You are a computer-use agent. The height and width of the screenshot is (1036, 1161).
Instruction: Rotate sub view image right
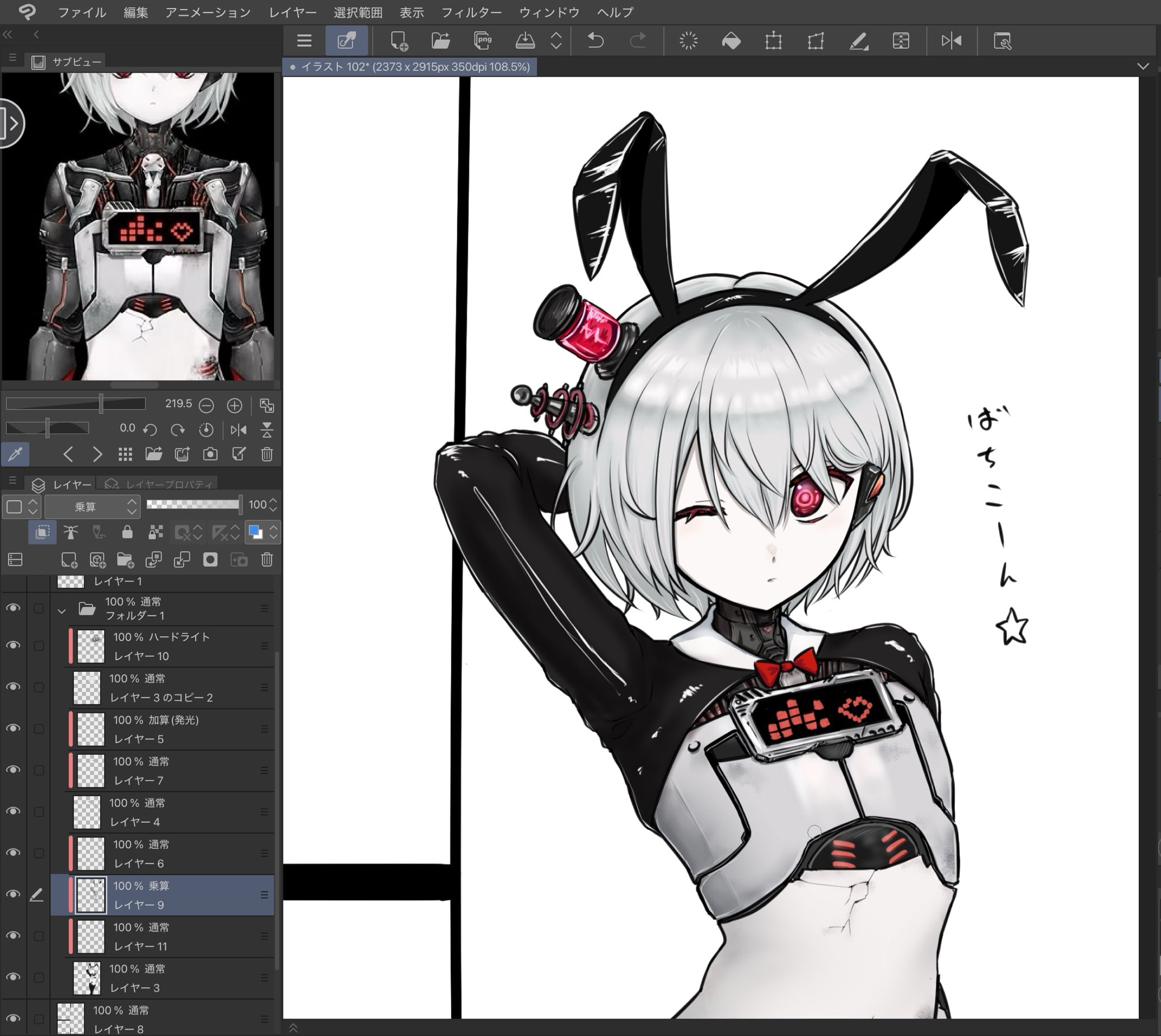(x=177, y=430)
